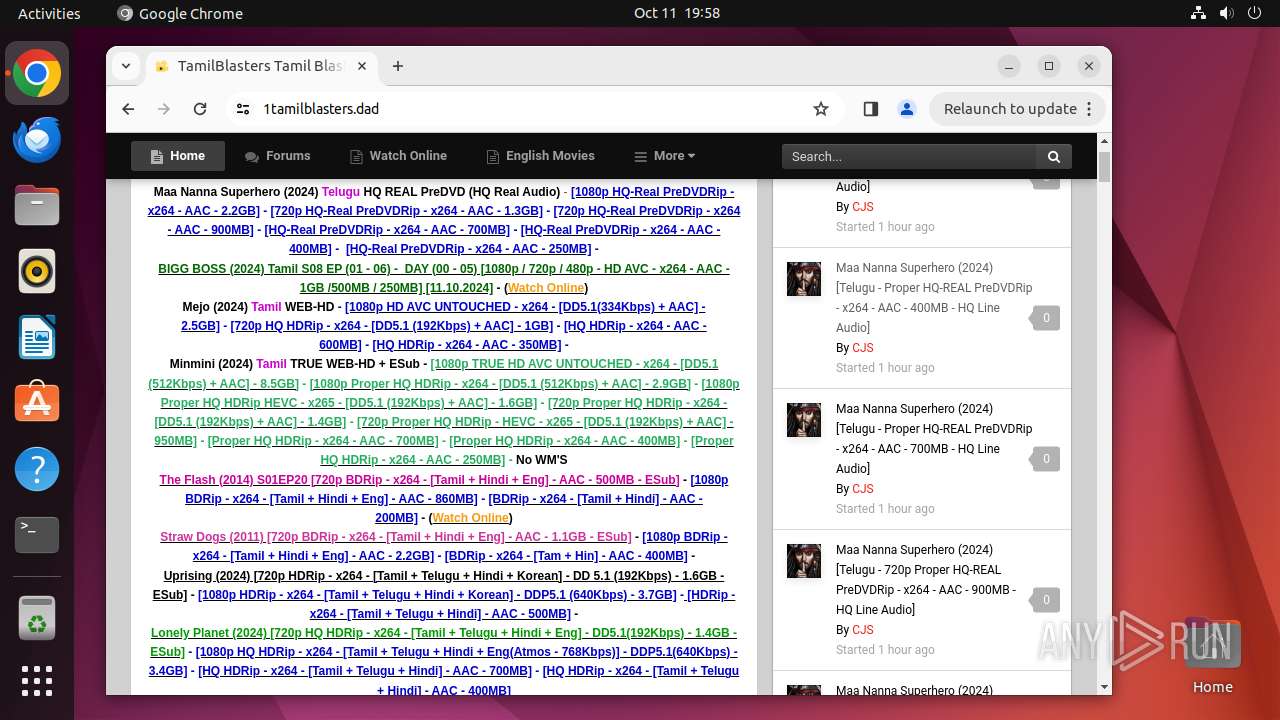Open the sidebar 400MB HQ Line Audio topic
1280x720 pixels.
[934, 298]
